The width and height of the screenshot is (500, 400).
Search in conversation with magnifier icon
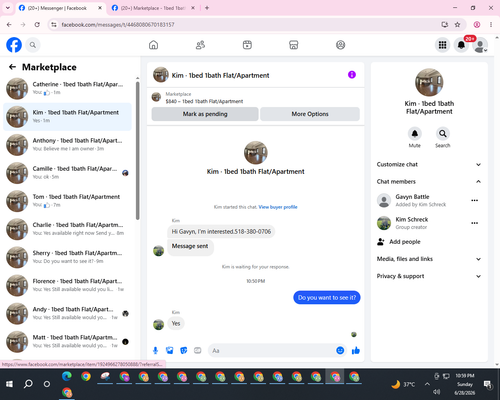coord(443,134)
